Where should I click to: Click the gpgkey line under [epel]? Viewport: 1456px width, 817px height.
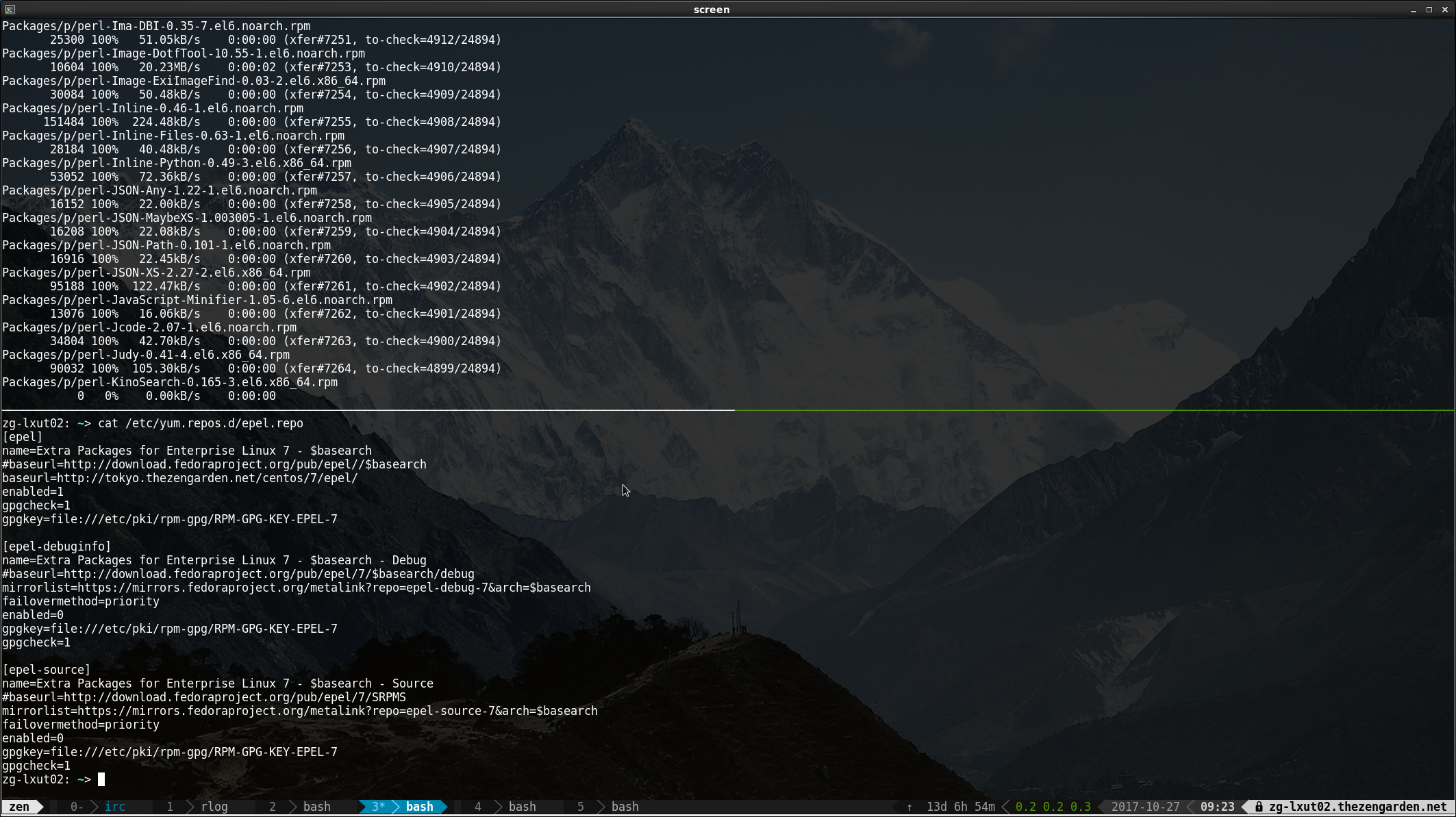(x=169, y=519)
